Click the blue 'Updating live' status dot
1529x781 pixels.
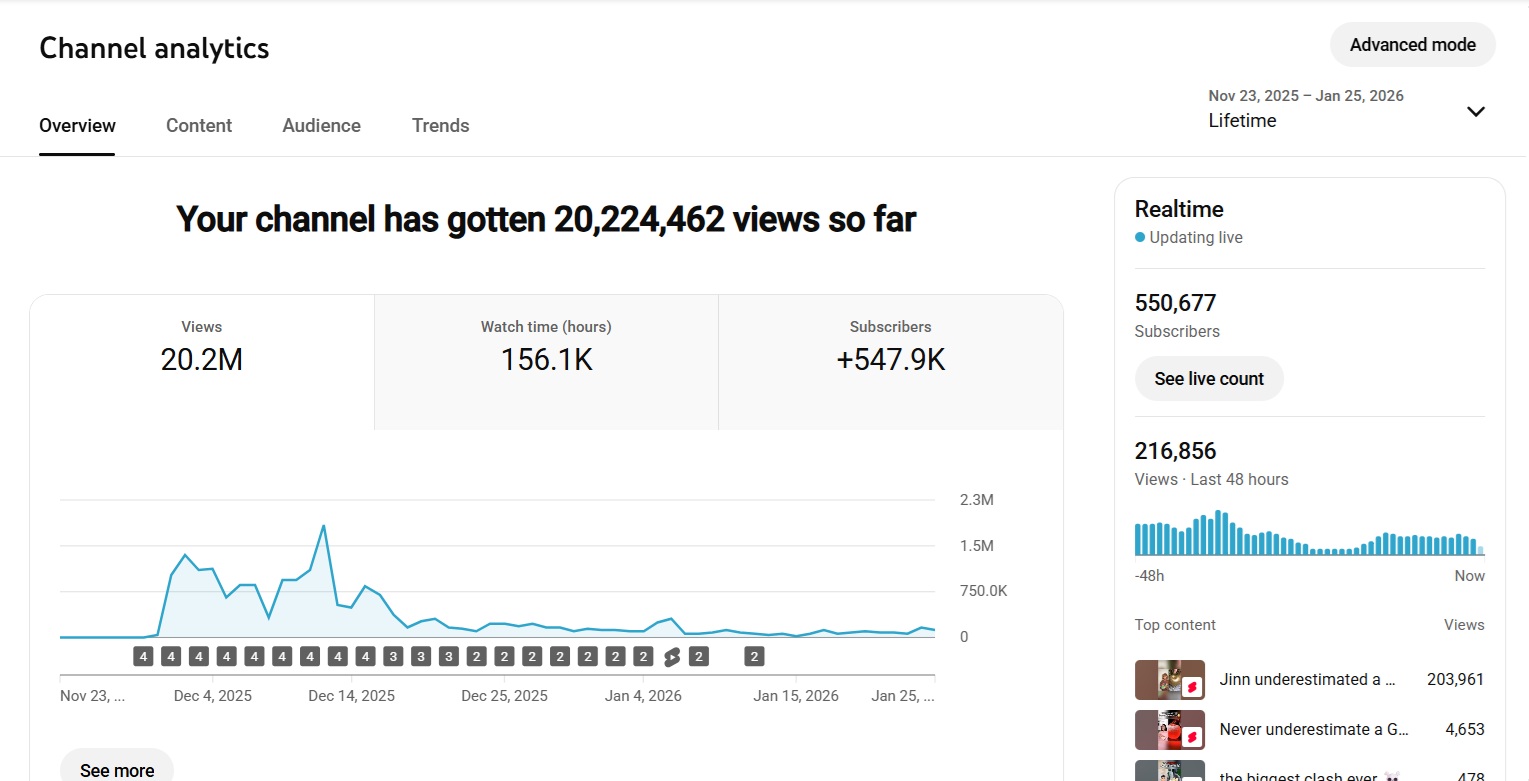(x=1140, y=238)
